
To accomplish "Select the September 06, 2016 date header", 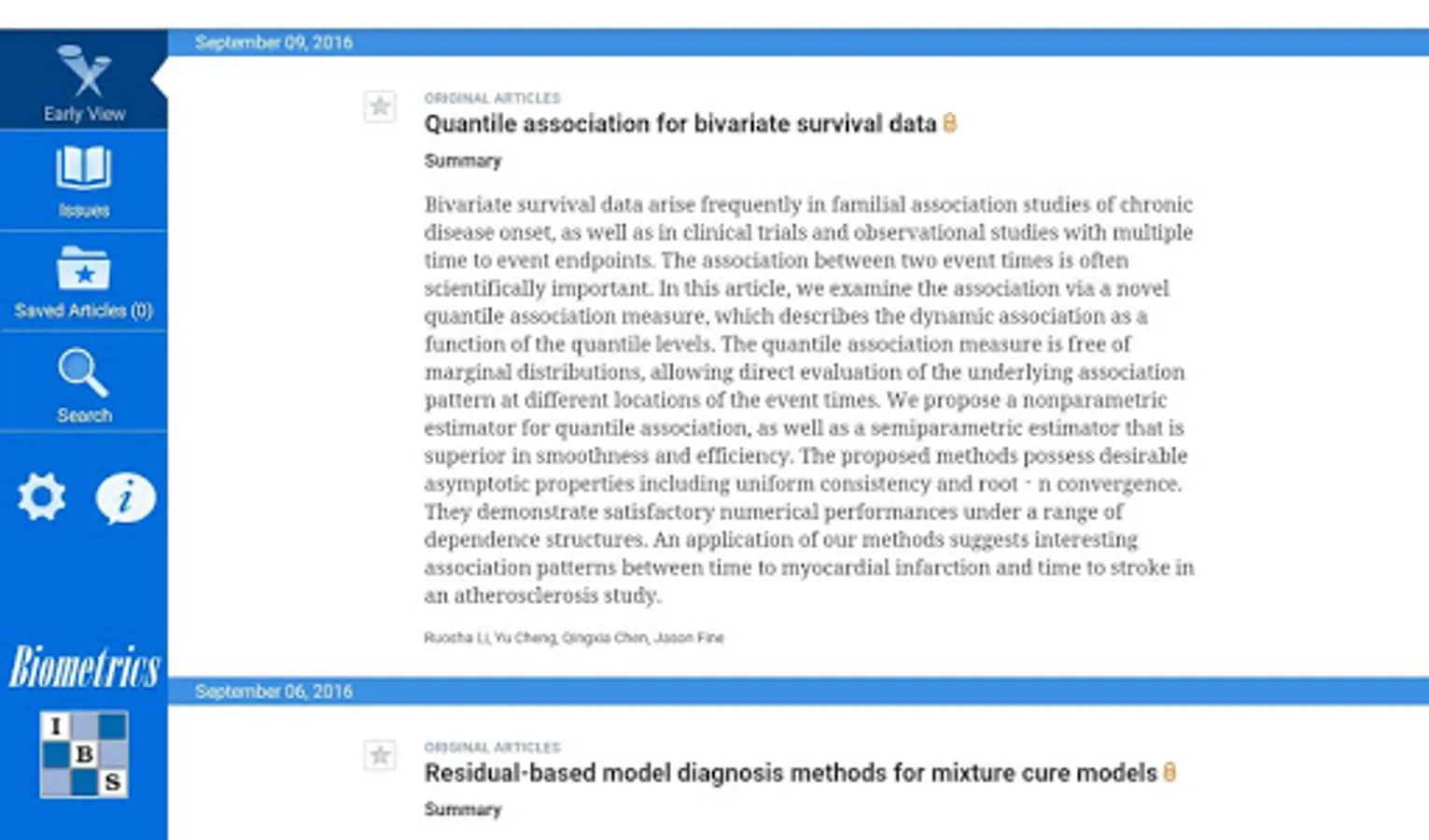I will pyautogui.click(x=273, y=692).
